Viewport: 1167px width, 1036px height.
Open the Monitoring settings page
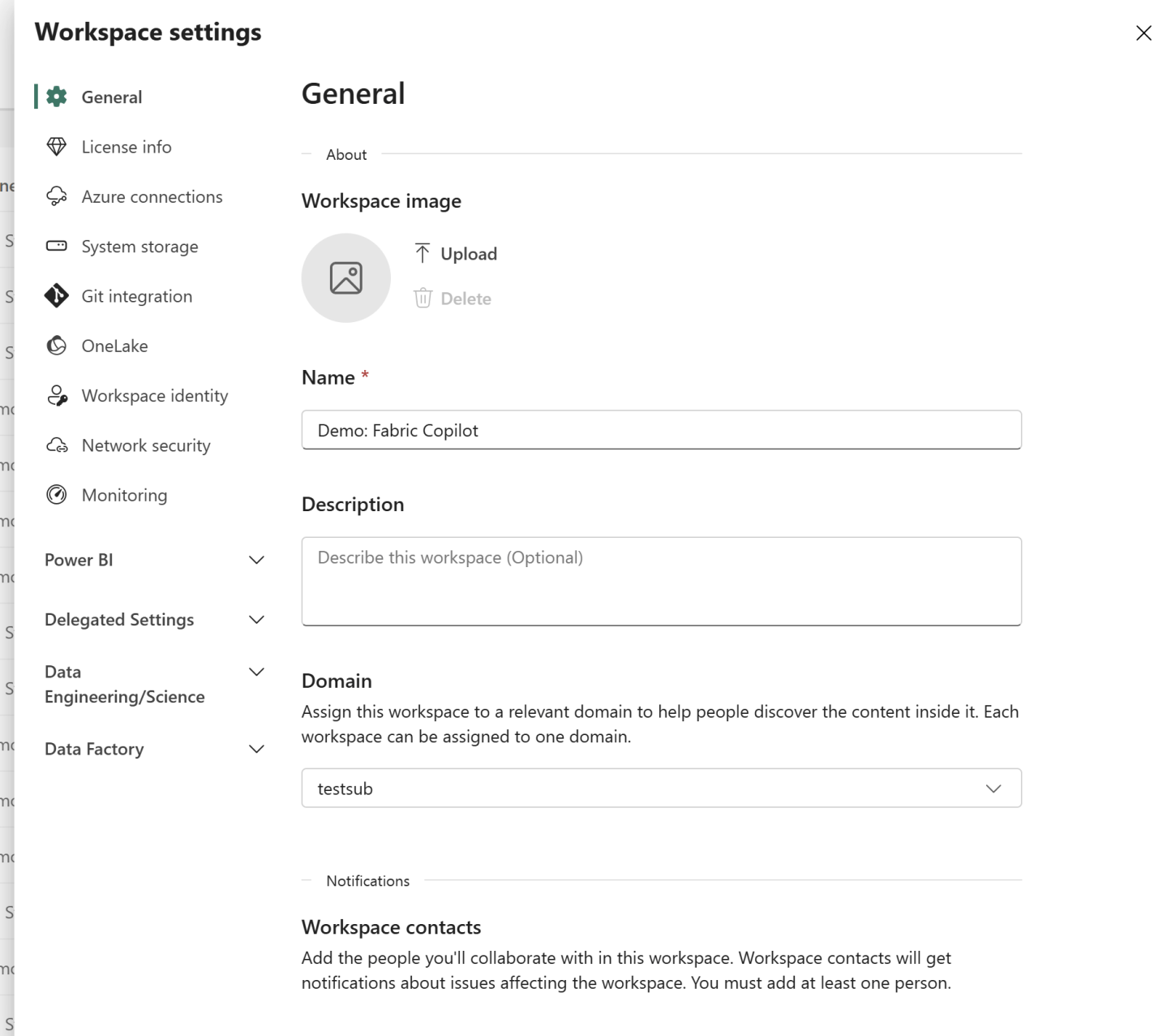coord(124,495)
